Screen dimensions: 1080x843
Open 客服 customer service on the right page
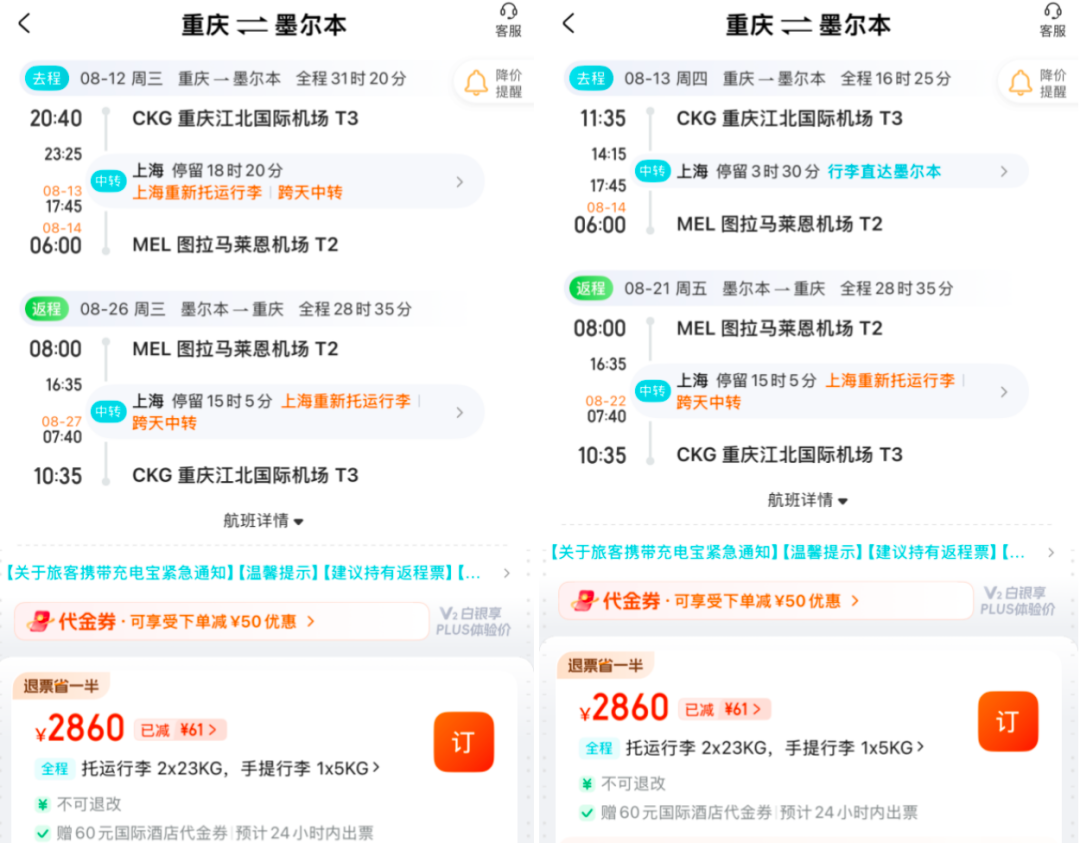[x=1051, y=18]
